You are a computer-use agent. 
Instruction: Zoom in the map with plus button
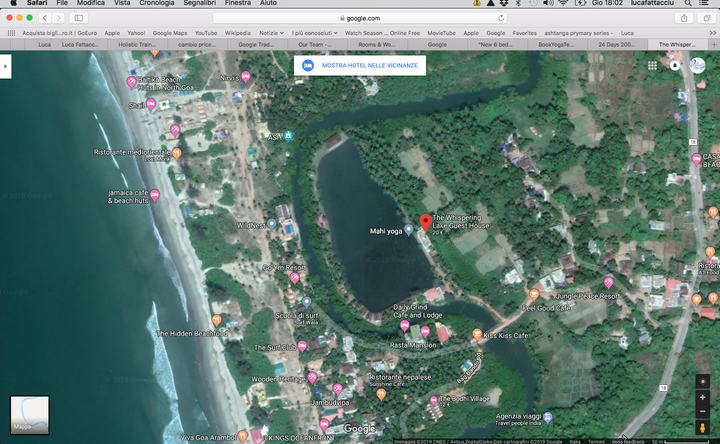click(x=702, y=398)
